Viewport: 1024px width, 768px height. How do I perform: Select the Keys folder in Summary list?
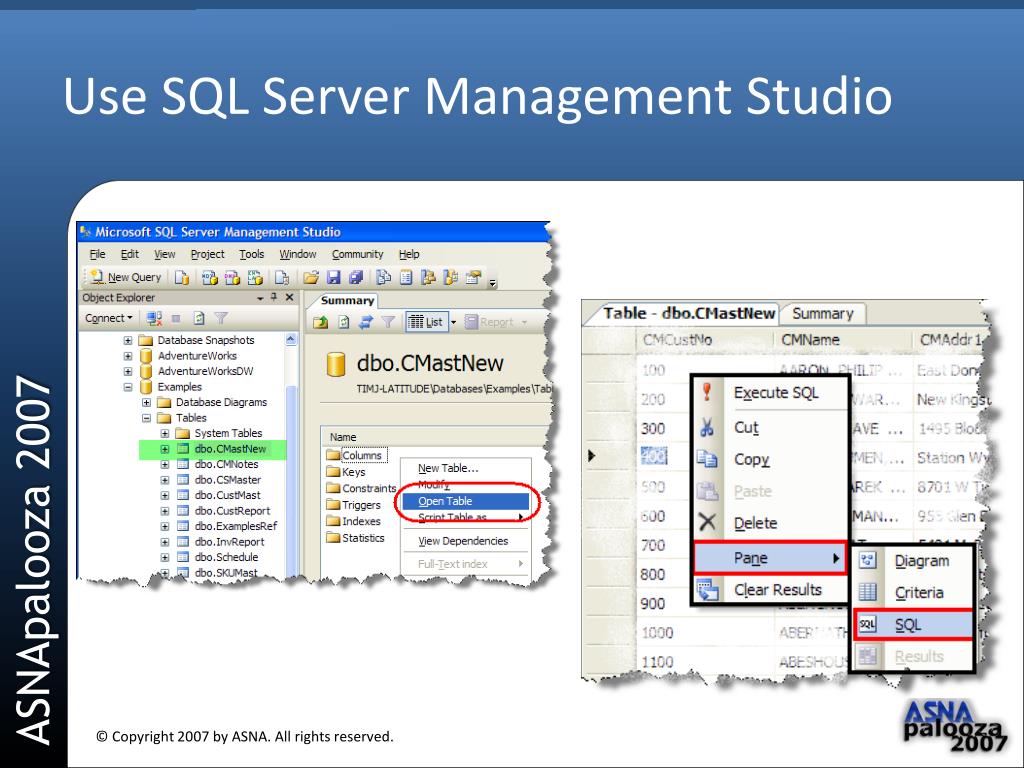point(346,472)
